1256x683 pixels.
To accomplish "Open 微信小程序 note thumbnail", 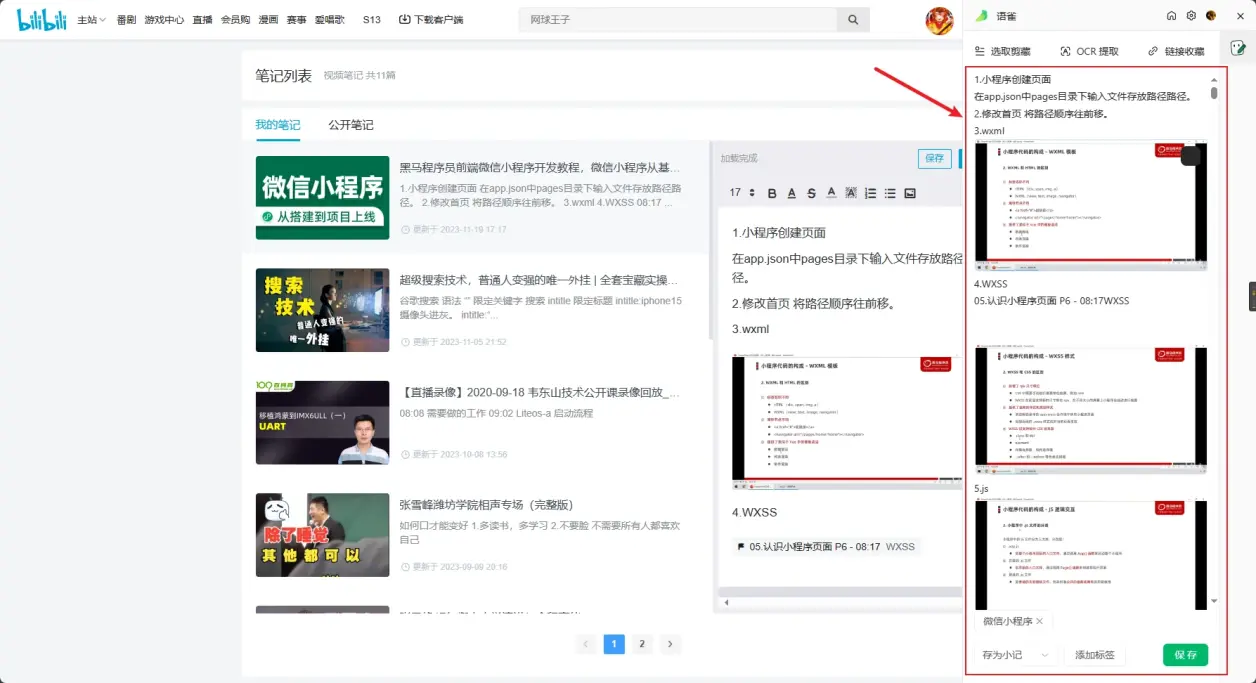I will coord(322,198).
